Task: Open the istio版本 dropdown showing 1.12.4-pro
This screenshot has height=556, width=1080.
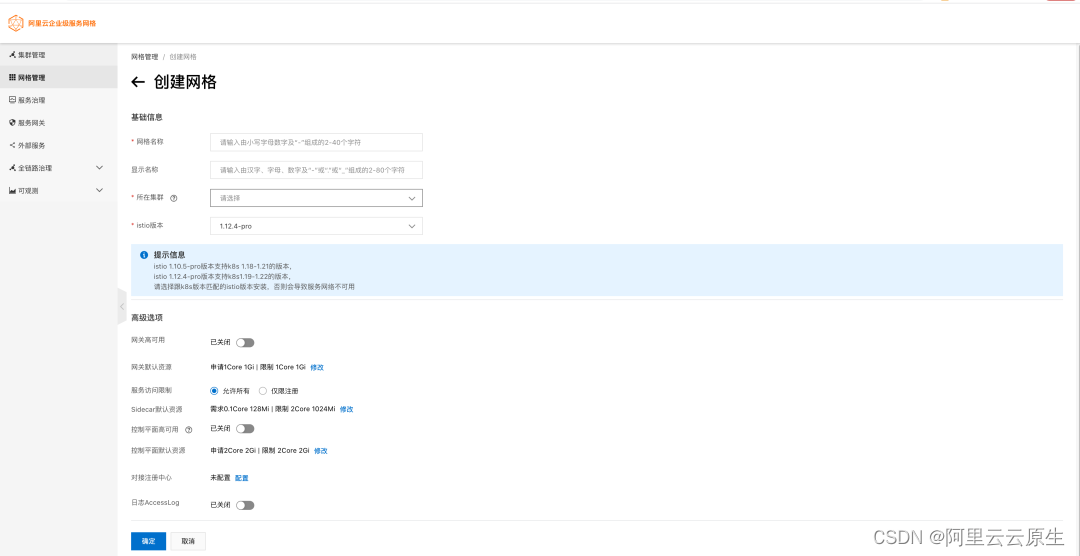Action: (316, 226)
